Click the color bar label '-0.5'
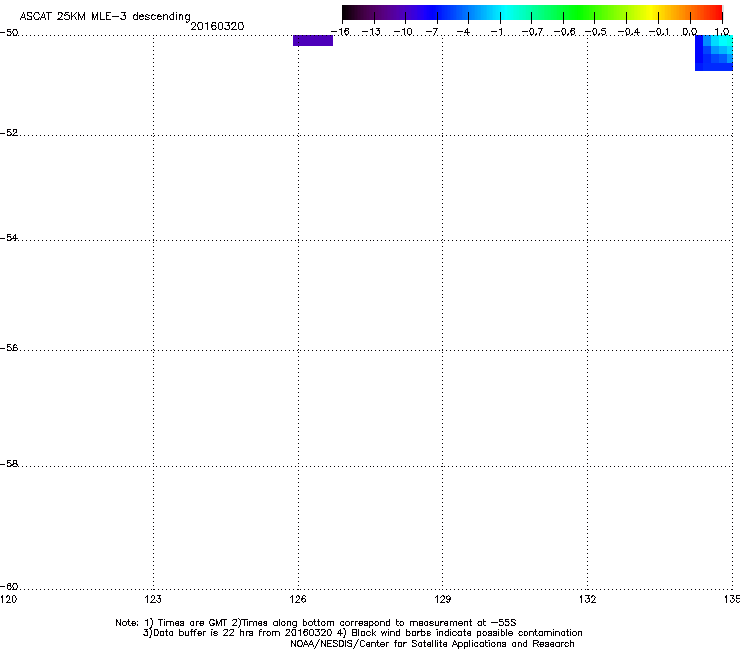Image resolution: width=740 pixels, height=650 pixels. pyautogui.click(x=596, y=32)
